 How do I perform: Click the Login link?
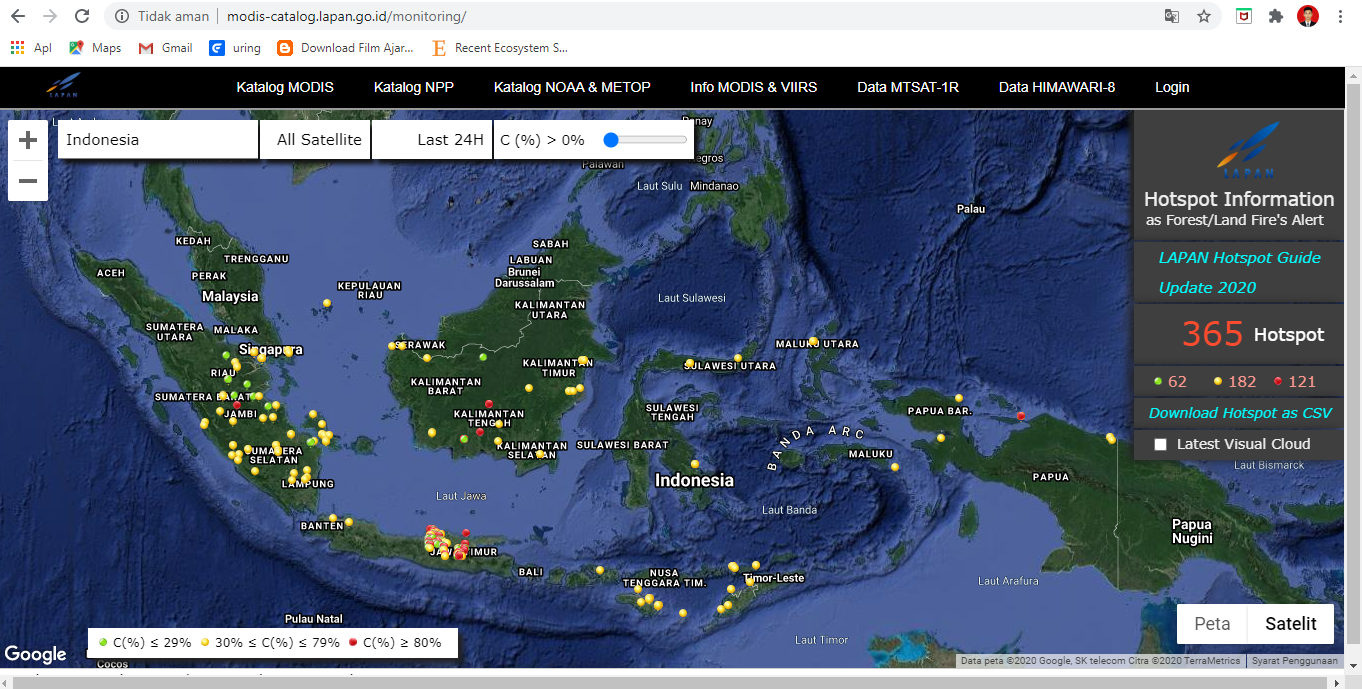[1172, 87]
